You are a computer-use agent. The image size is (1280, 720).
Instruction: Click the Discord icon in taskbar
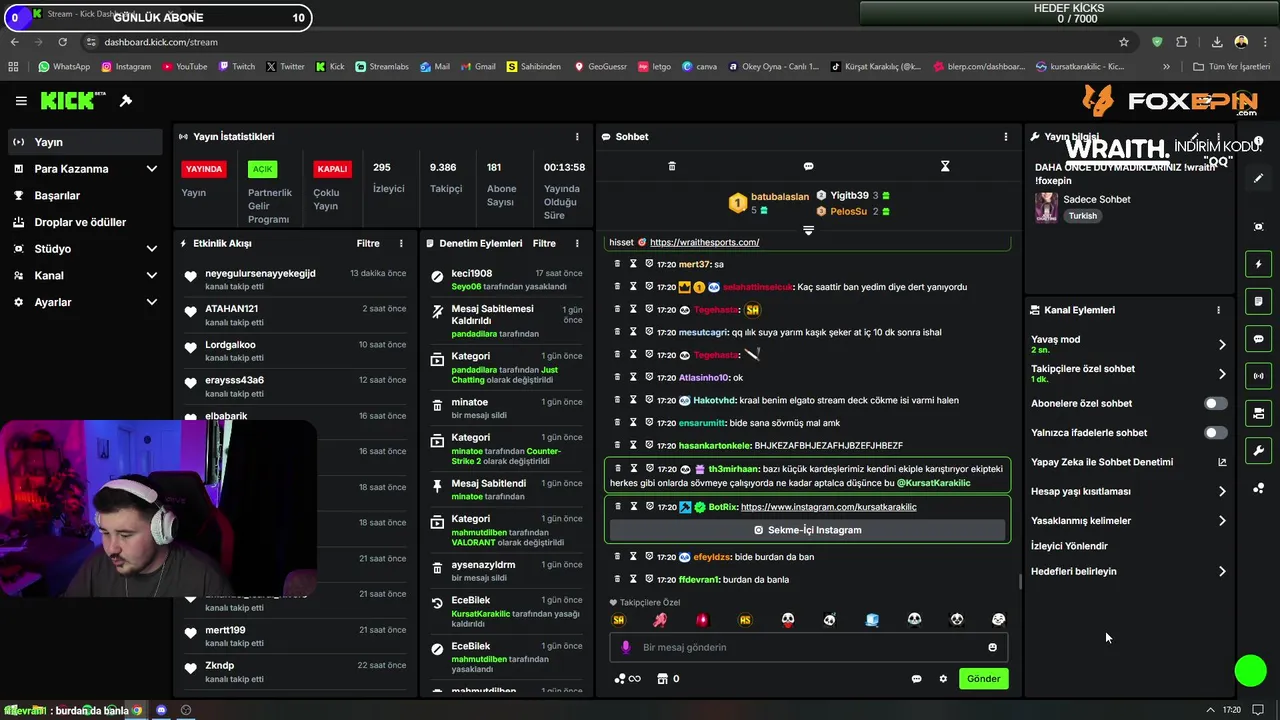coord(161,710)
